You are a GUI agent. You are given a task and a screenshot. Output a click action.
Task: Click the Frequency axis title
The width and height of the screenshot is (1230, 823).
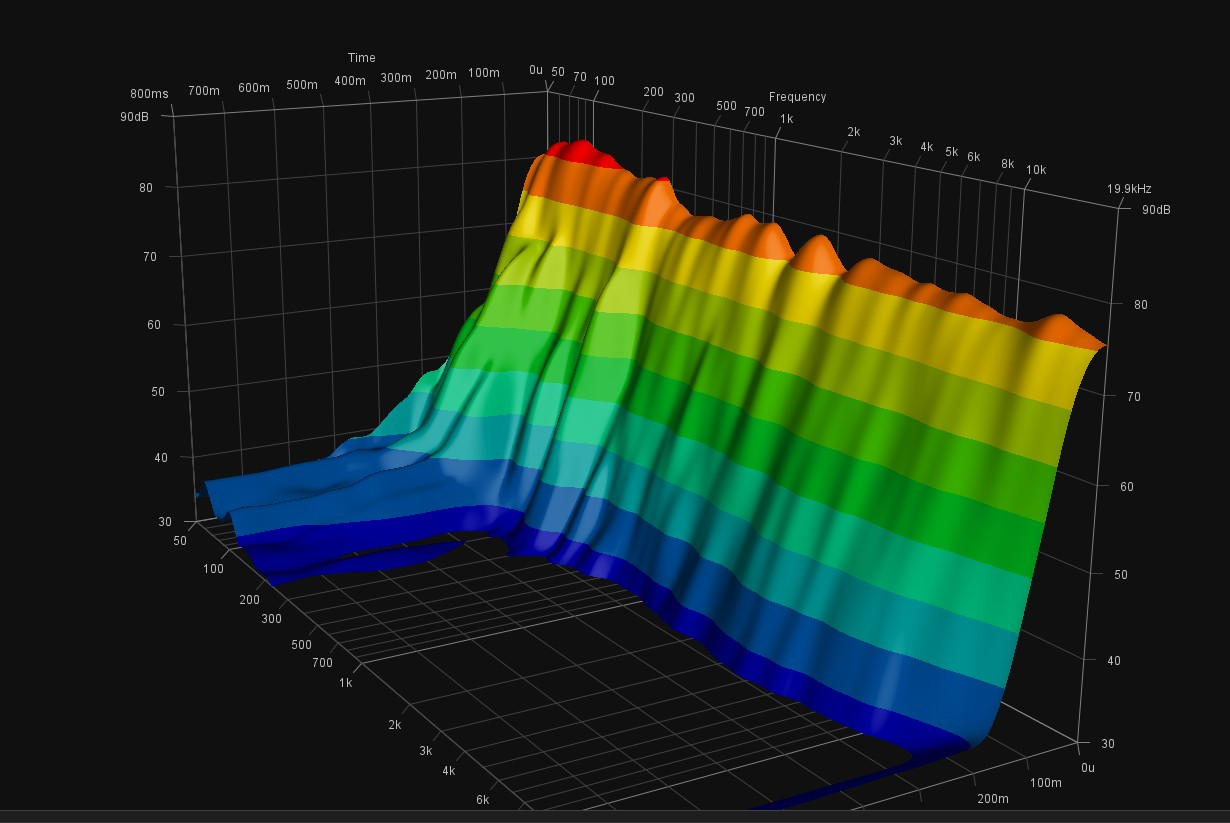click(x=797, y=97)
